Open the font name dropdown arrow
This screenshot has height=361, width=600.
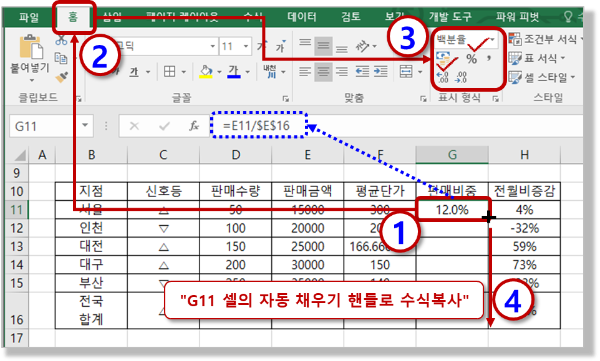[213, 46]
